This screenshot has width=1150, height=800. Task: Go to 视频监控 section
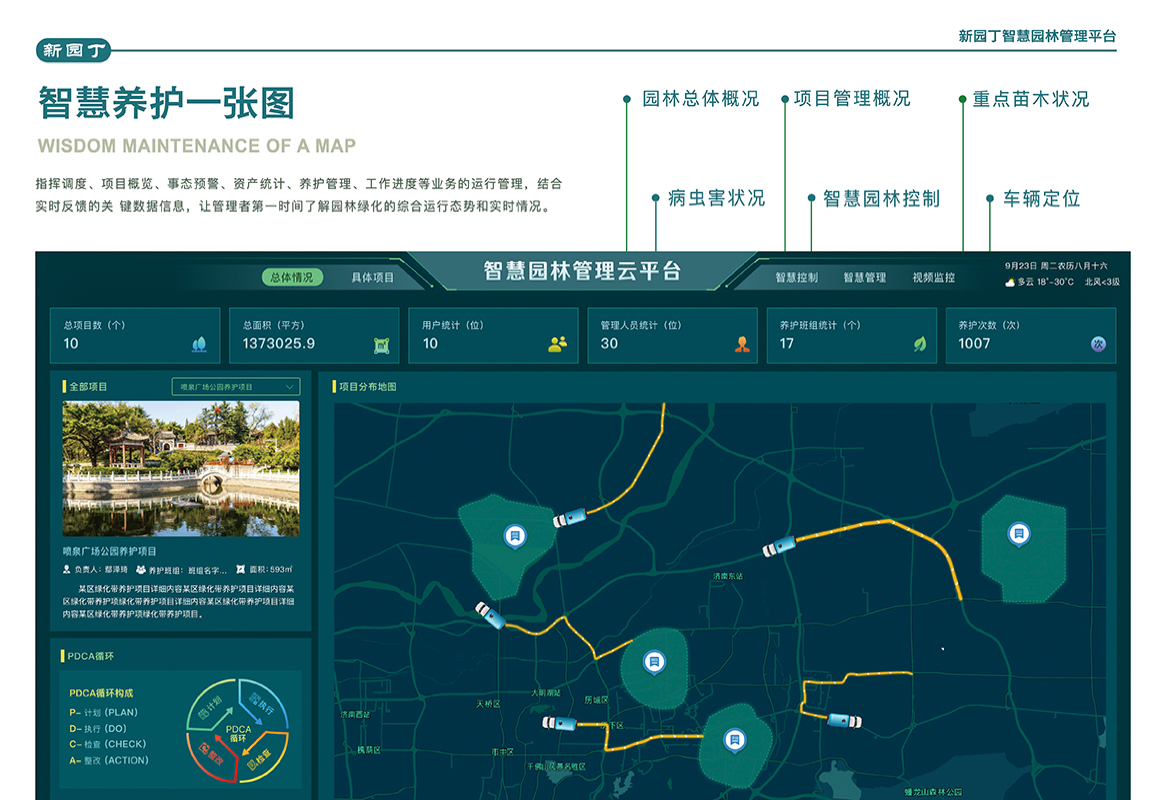(x=933, y=277)
